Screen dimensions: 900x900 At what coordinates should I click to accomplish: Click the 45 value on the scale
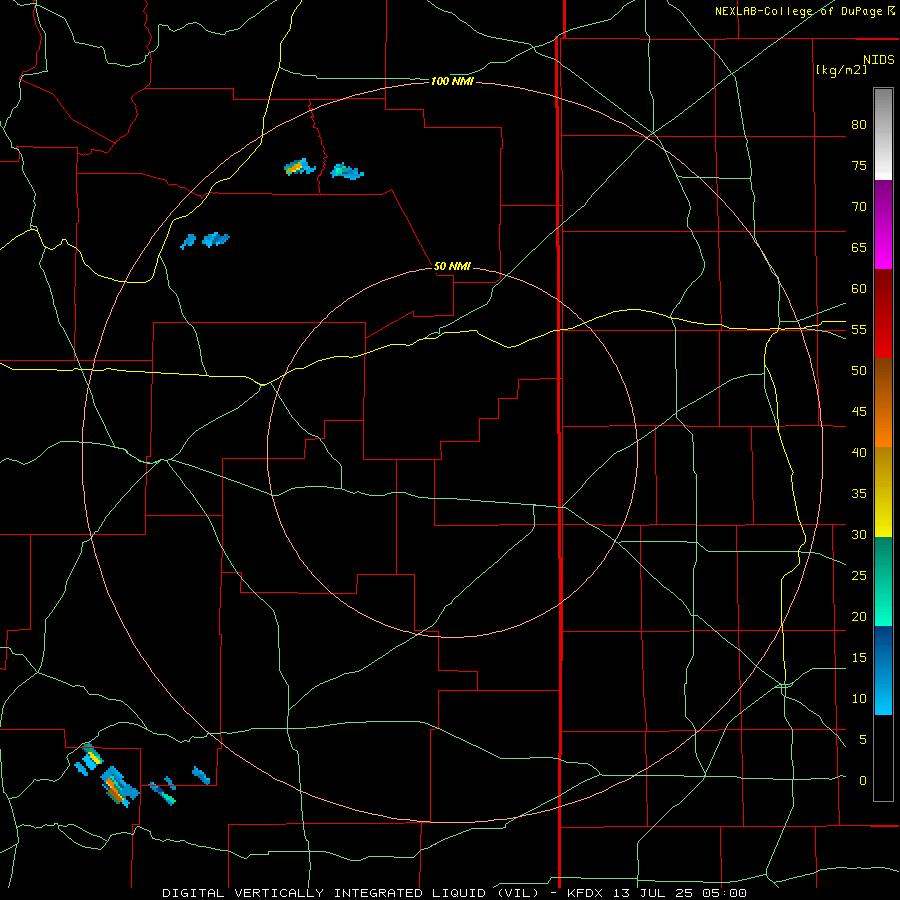tap(859, 412)
